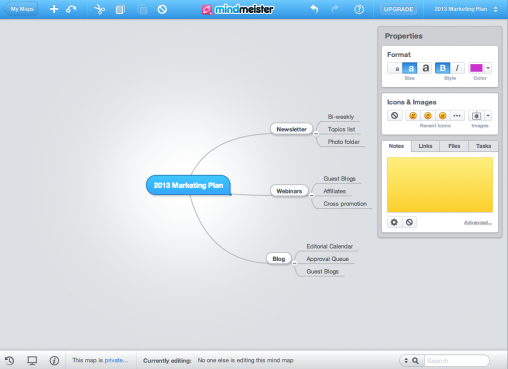Select small font size

pos(395,68)
